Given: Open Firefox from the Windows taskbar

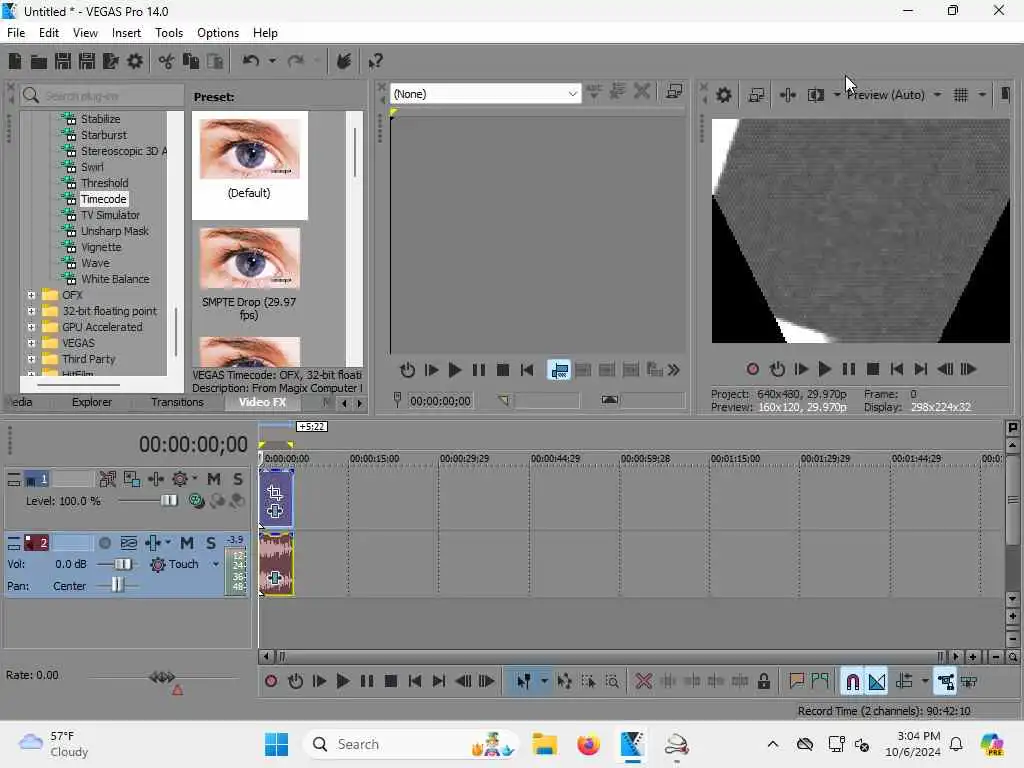Looking at the screenshot, I should [588, 744].
